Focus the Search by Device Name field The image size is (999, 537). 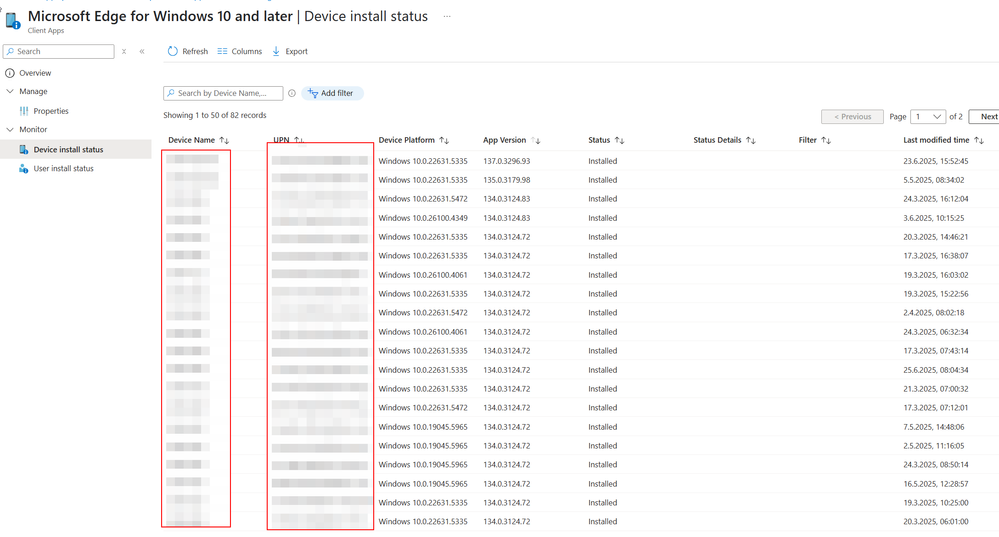point(223,93)
